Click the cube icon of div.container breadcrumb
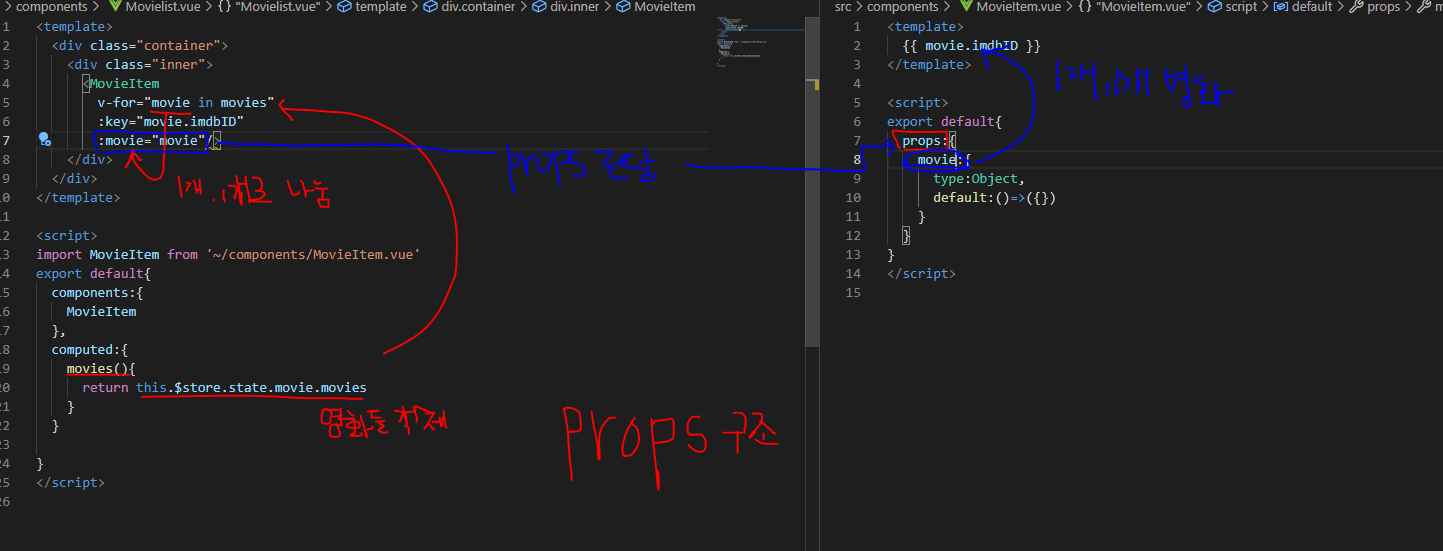The image size is (1443, 551). coord(428,7)
